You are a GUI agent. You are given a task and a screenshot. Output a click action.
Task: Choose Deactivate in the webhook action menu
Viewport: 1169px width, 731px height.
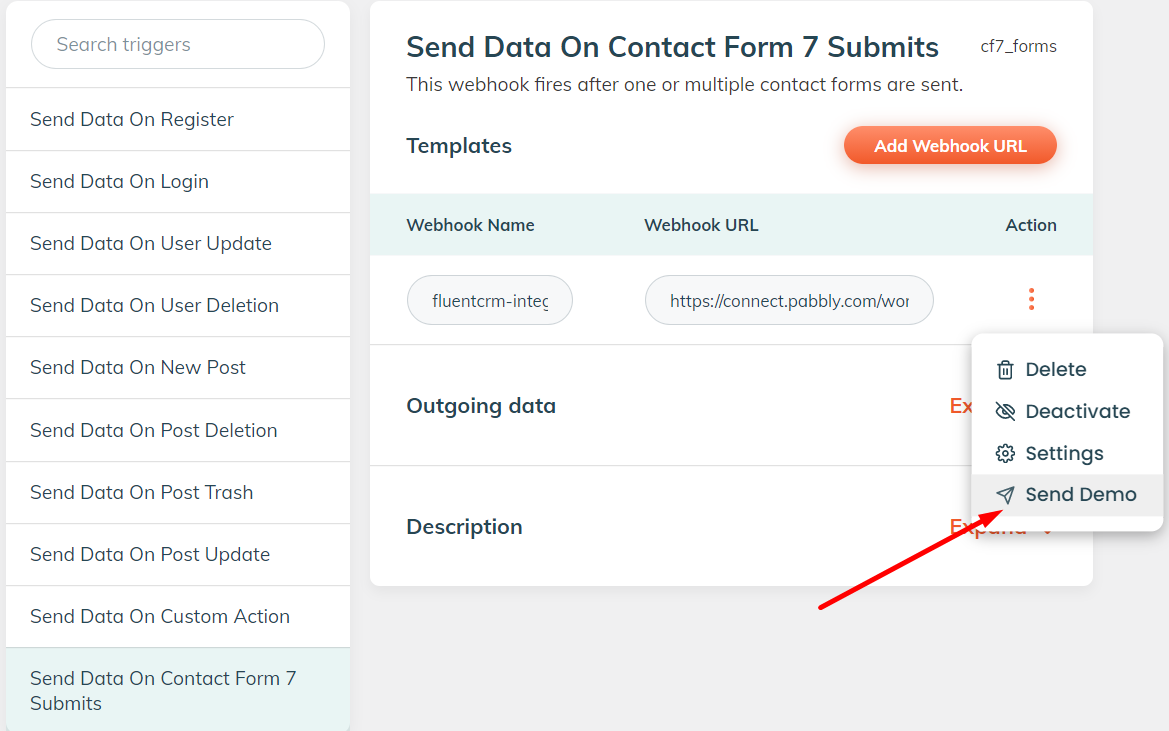click(x=1077, y=412)
